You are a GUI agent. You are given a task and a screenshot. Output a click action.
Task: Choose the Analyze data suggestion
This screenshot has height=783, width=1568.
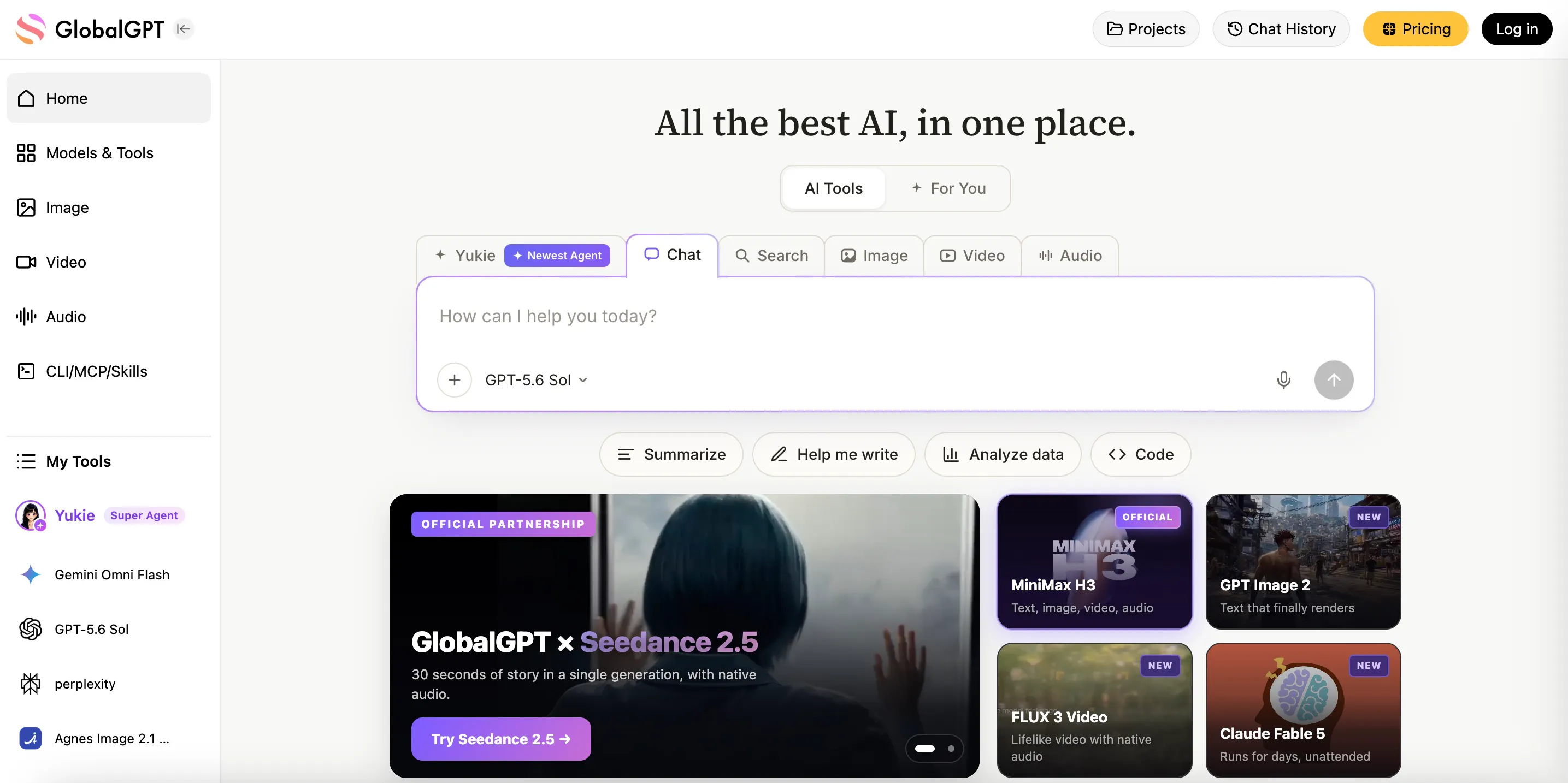pos(1003,454)
